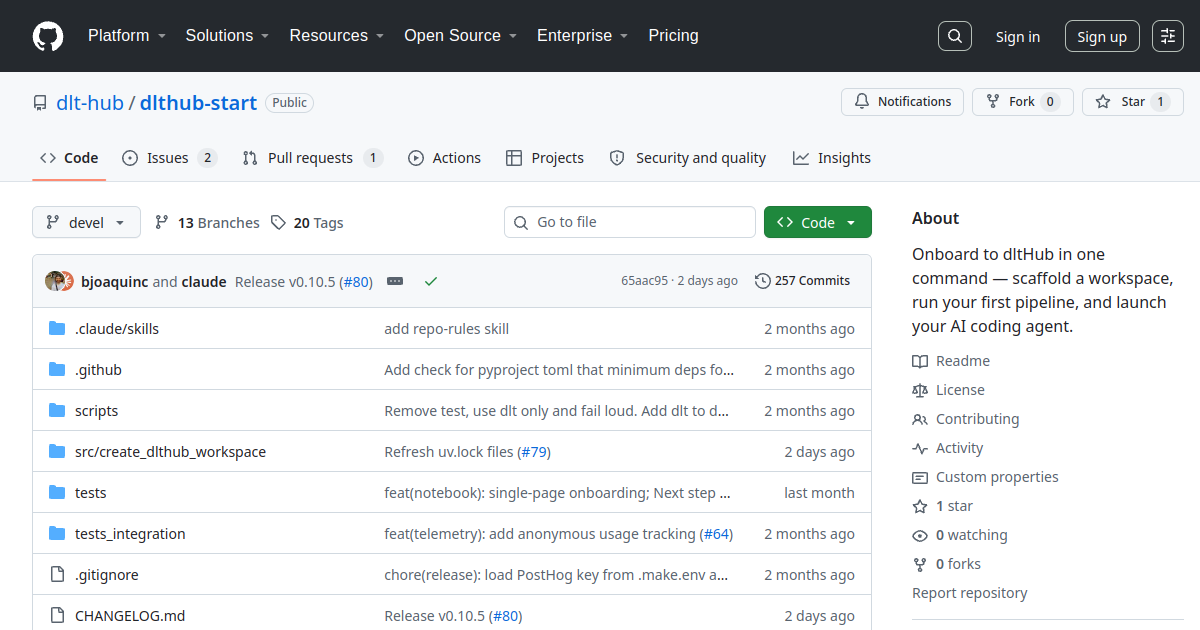
Task: Click the eye icon beside watching
Action: 920,535
